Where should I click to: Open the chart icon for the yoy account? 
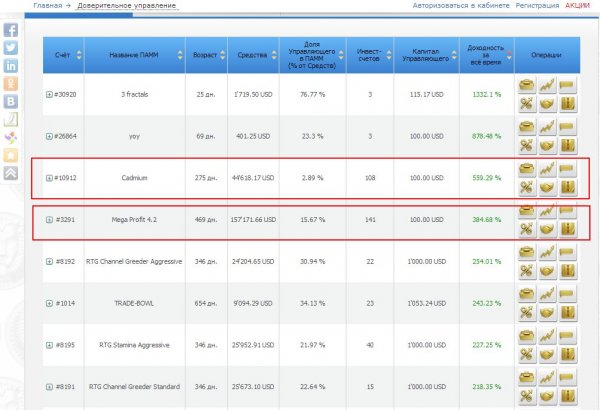coord(547,126)
